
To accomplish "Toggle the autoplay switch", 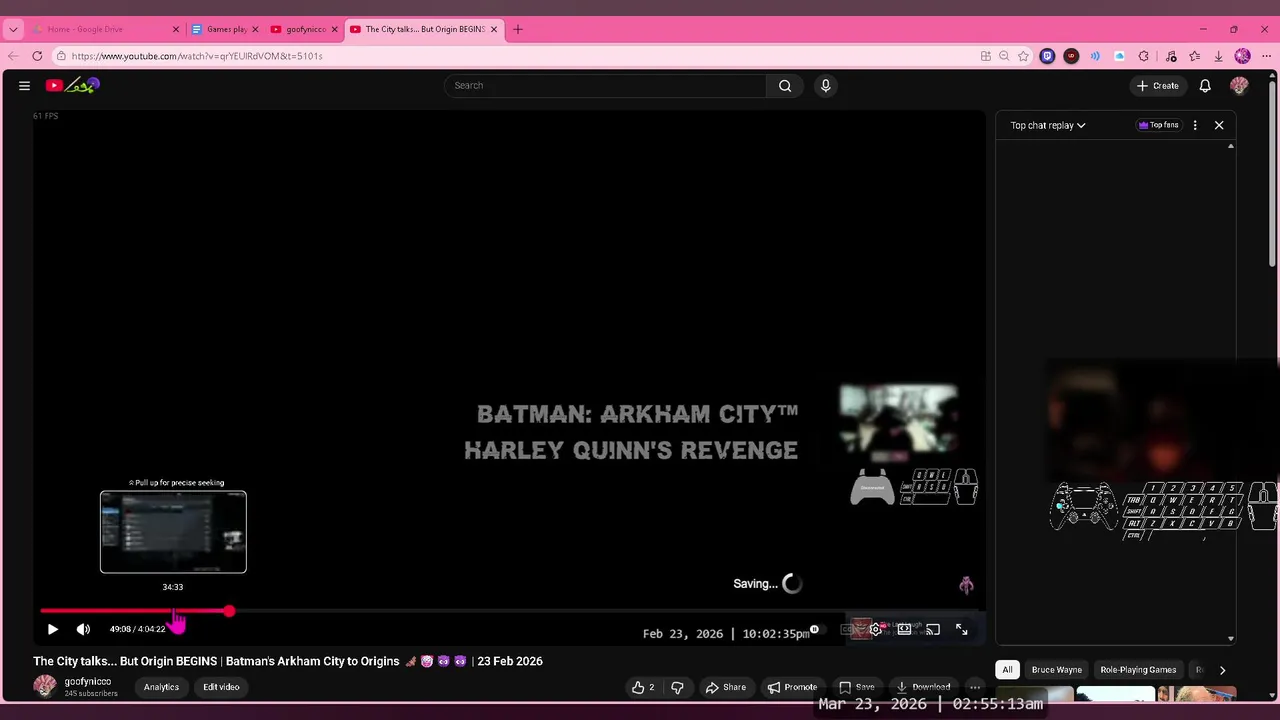I will tap(817, 629).
